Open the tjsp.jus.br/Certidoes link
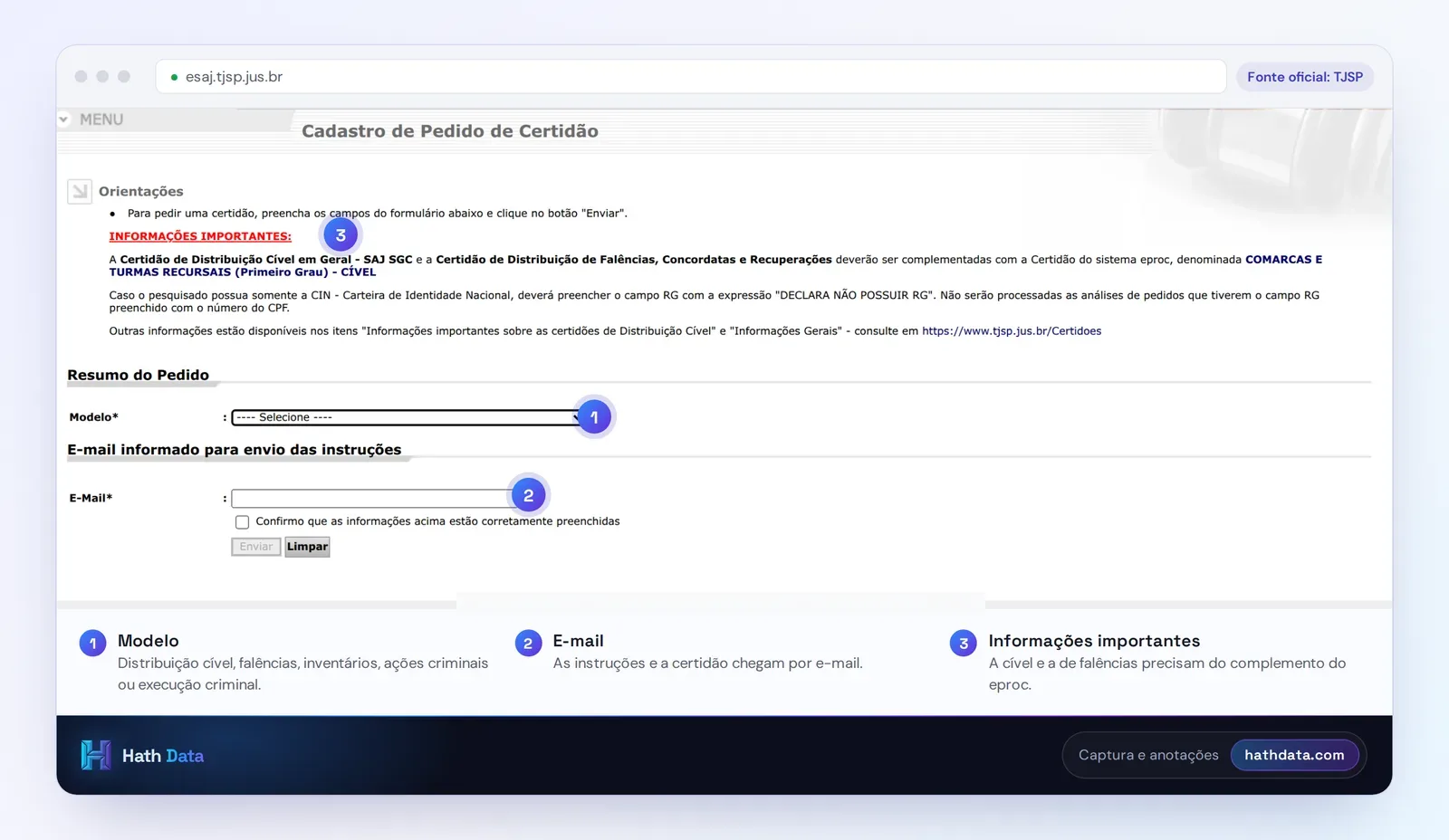 pyautogui.click(x=1012, y=331)
